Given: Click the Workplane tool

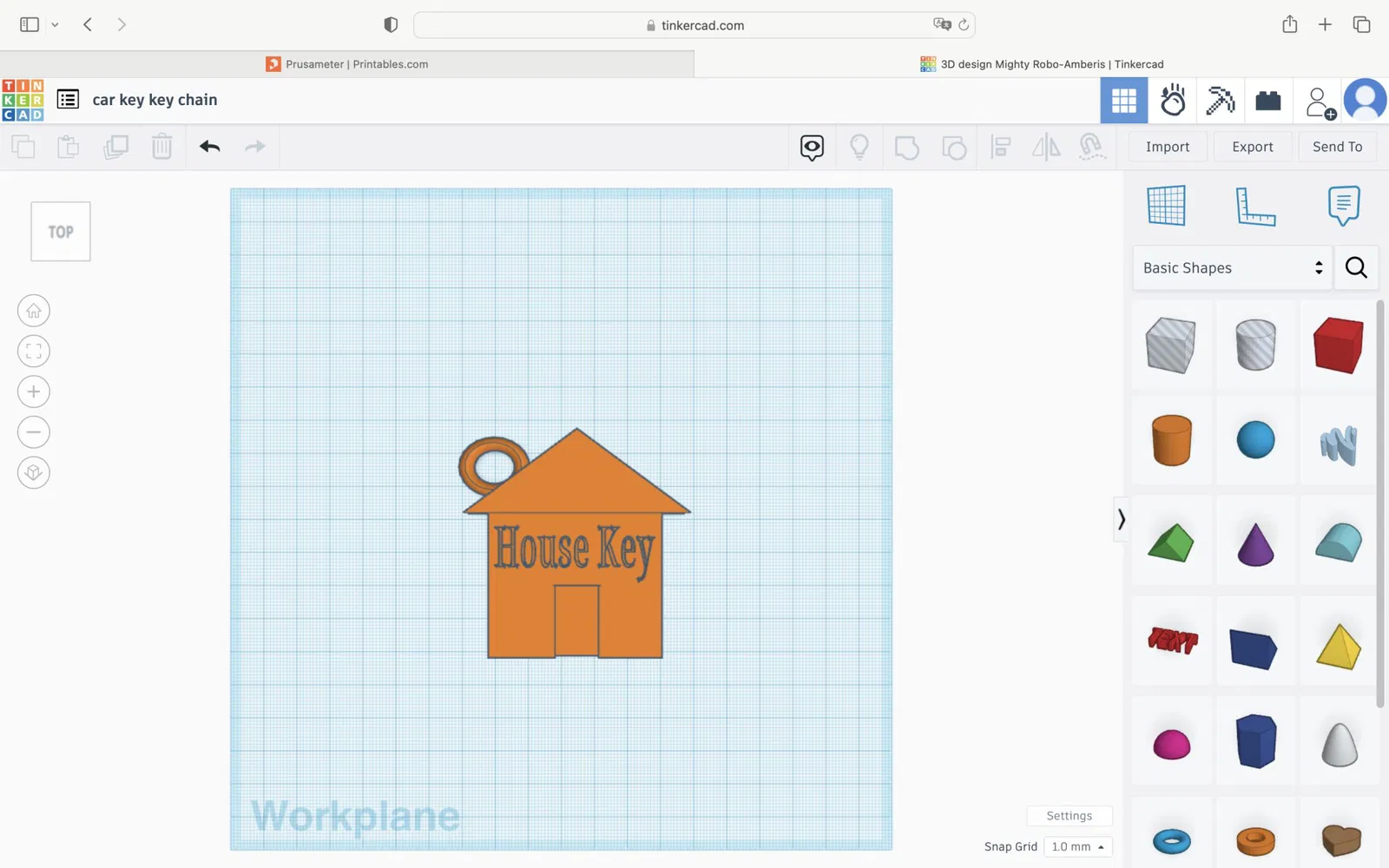Looking at the screenshot, I should tap(1166, 206).
